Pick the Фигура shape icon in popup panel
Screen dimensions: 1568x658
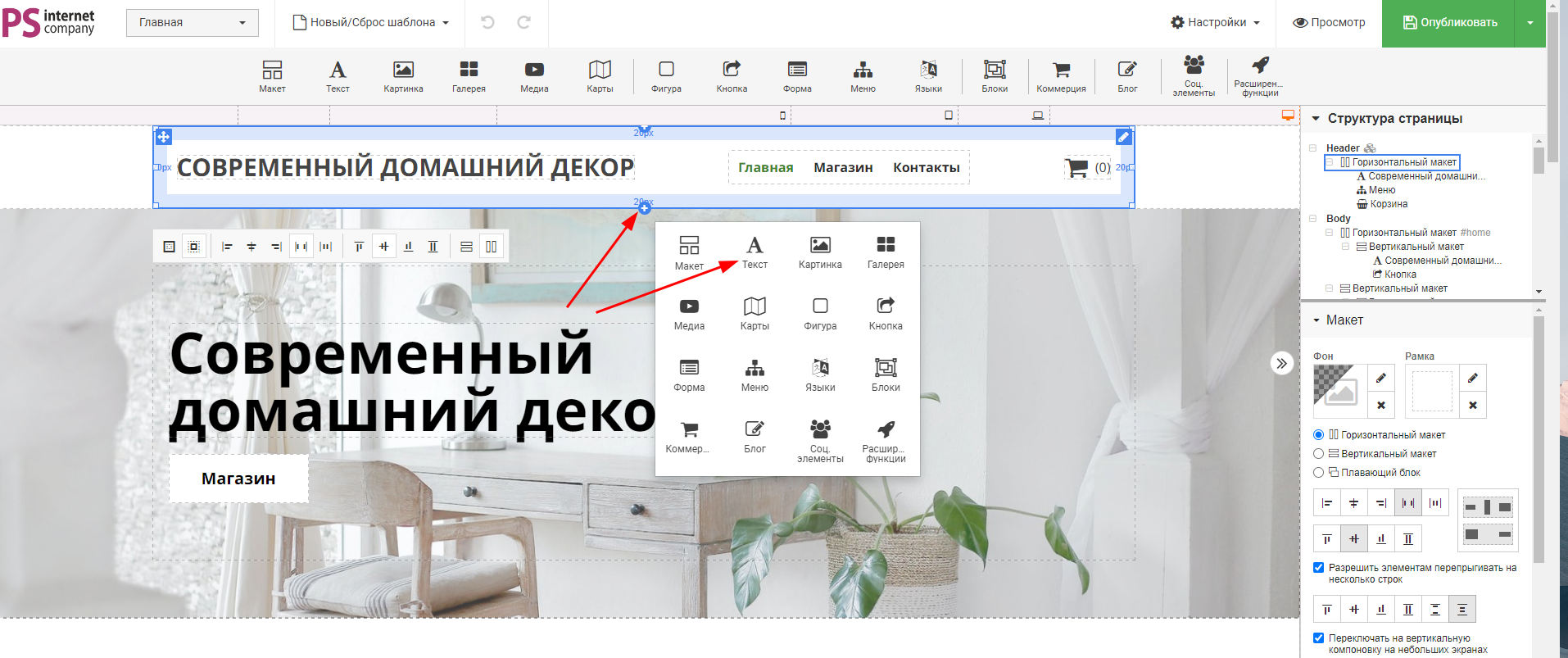pyautogui.click(x=820, y=313)
